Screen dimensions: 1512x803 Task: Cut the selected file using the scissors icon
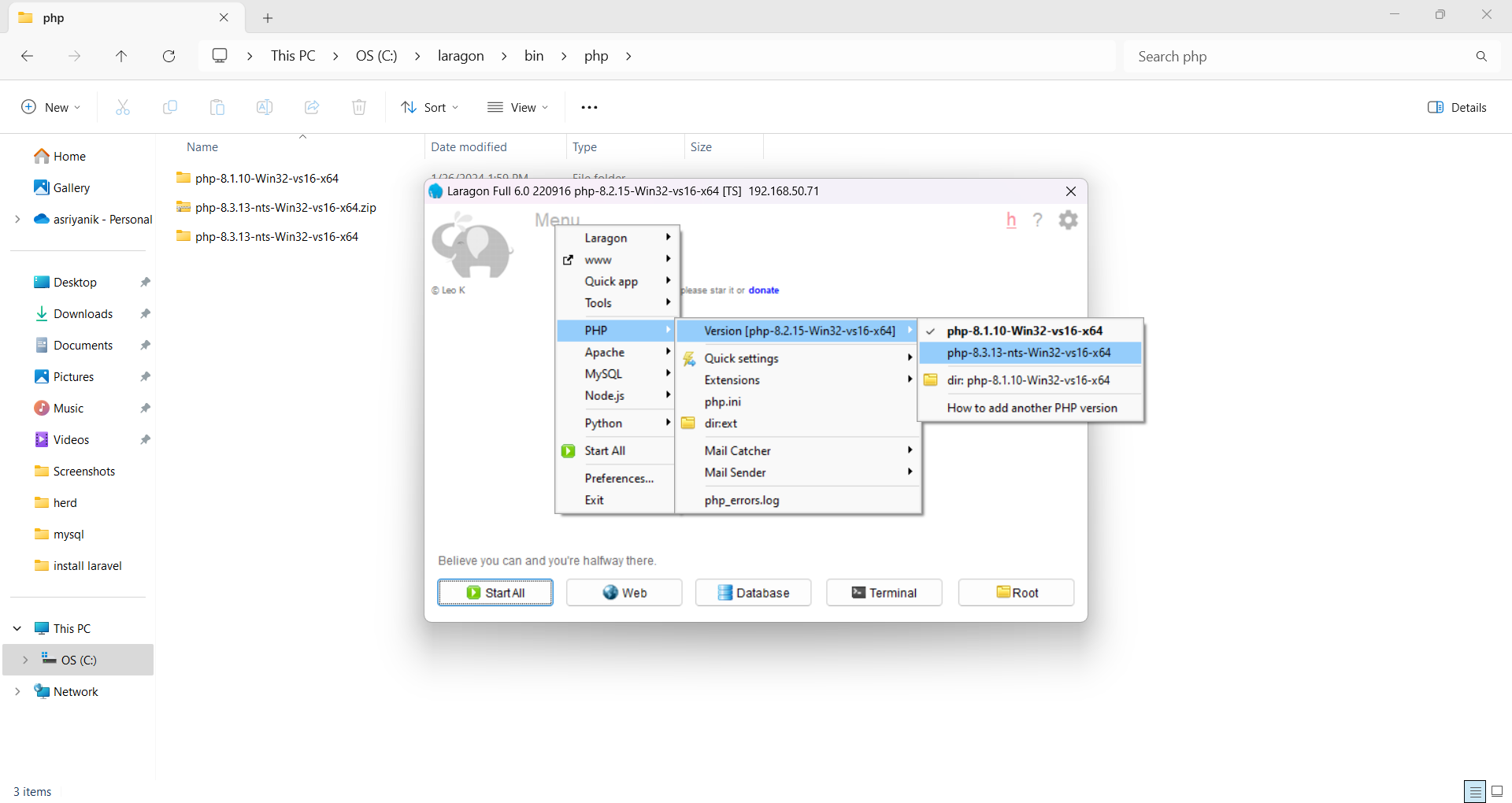point(123,107)
